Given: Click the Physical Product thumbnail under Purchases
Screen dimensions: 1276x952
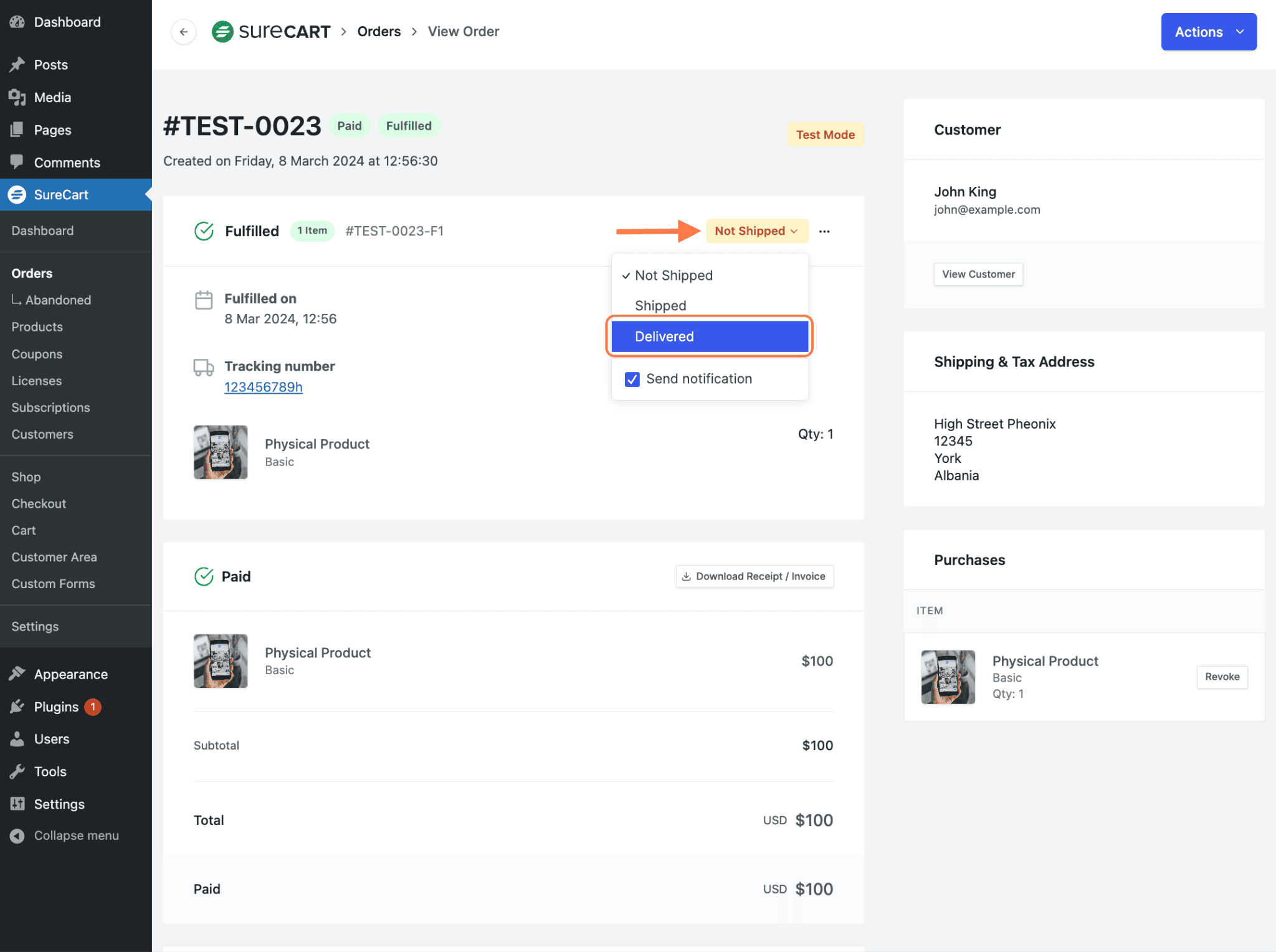Looking at the screenshot, I should tap(948, 677).
